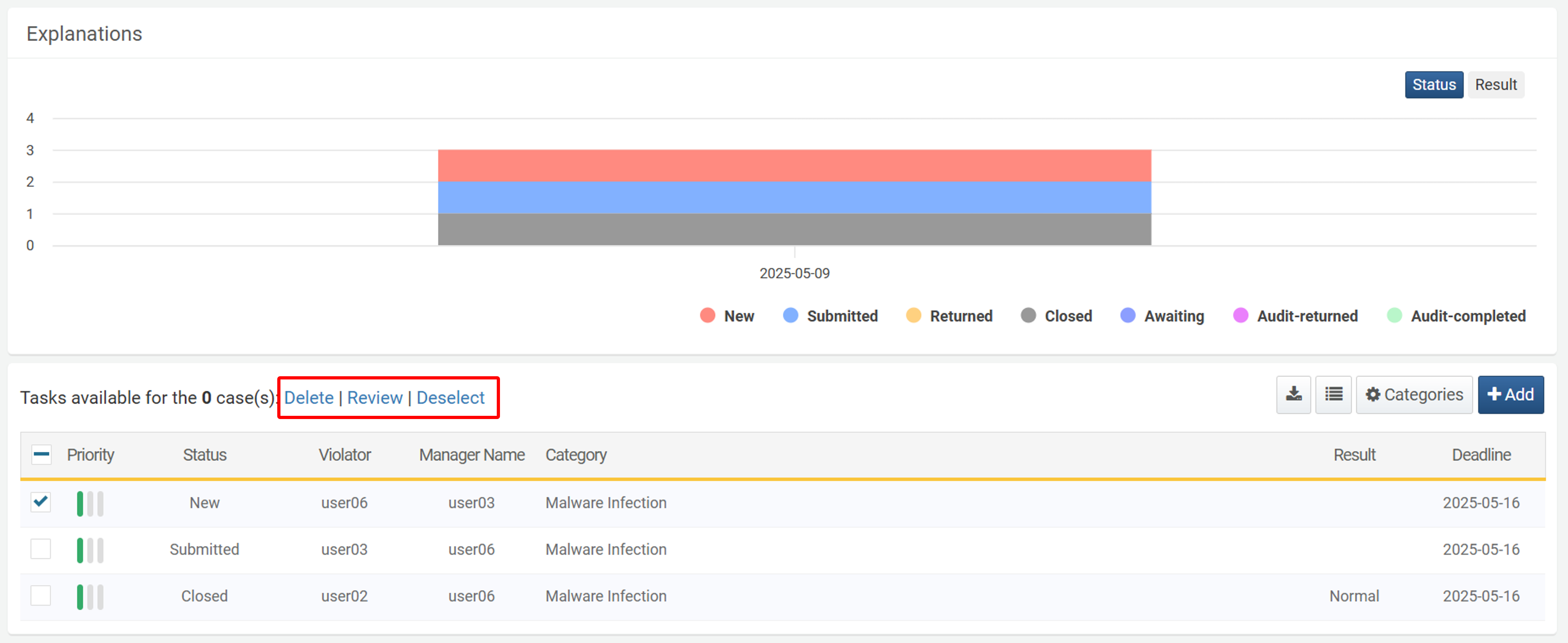Image resolution: width=1568 pixels, height=643 pixels.
Task: Click the Delete link
Action: [x=309, y=398]
